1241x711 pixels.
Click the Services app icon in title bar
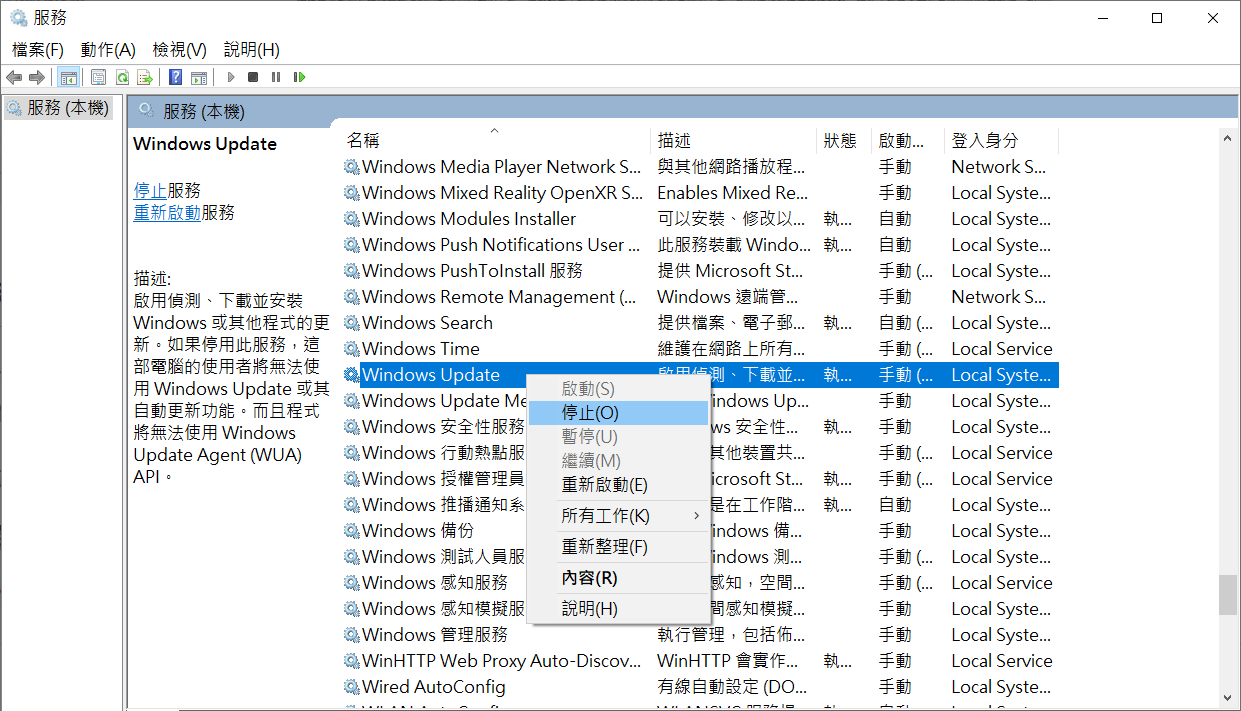click(x=19, y=18)
